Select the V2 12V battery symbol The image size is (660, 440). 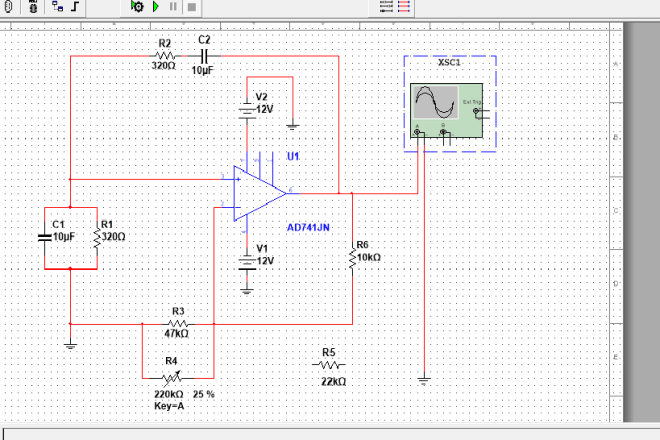coord(247,110)
